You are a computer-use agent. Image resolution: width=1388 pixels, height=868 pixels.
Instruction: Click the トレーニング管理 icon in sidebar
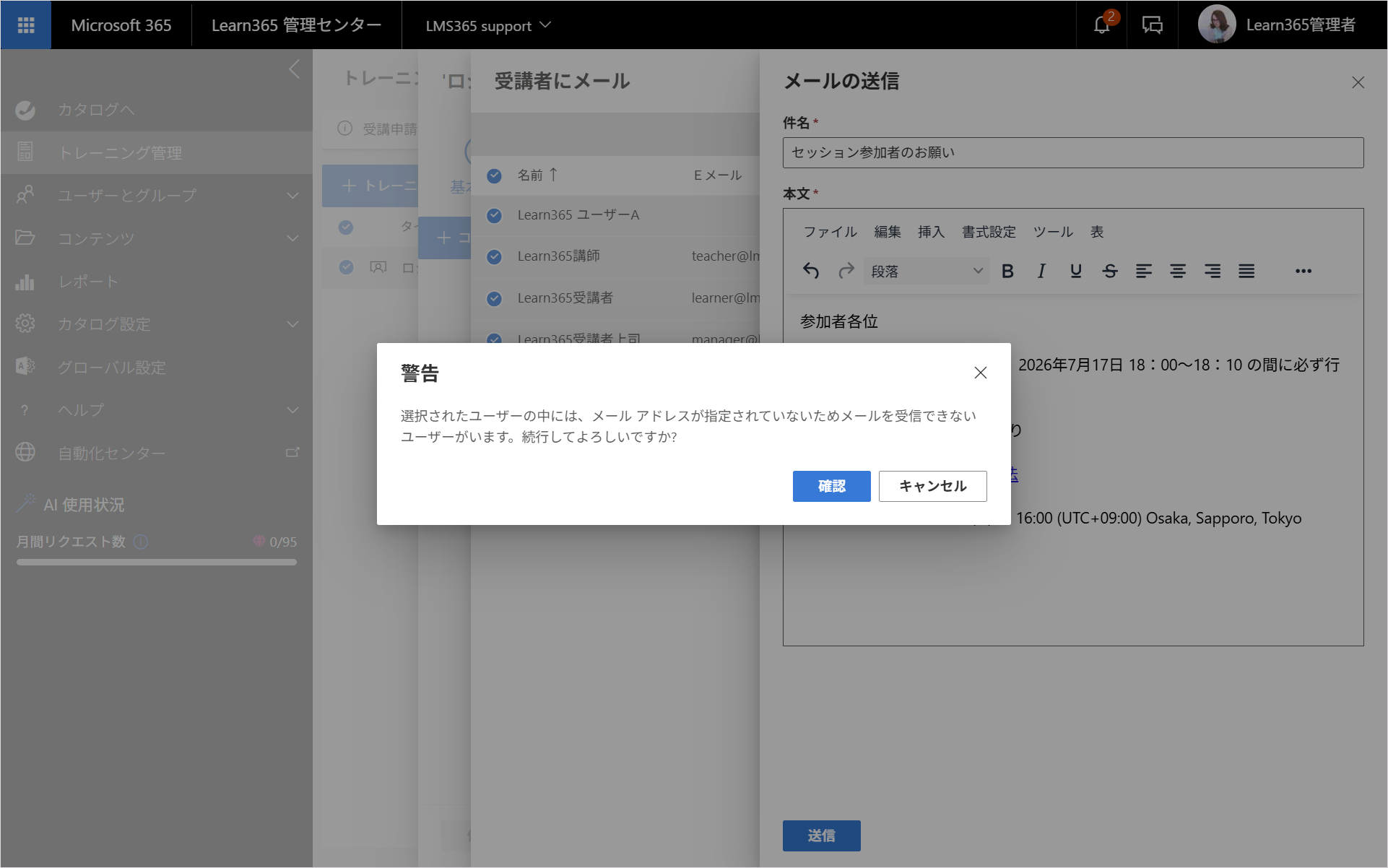(x=25, y=152)
